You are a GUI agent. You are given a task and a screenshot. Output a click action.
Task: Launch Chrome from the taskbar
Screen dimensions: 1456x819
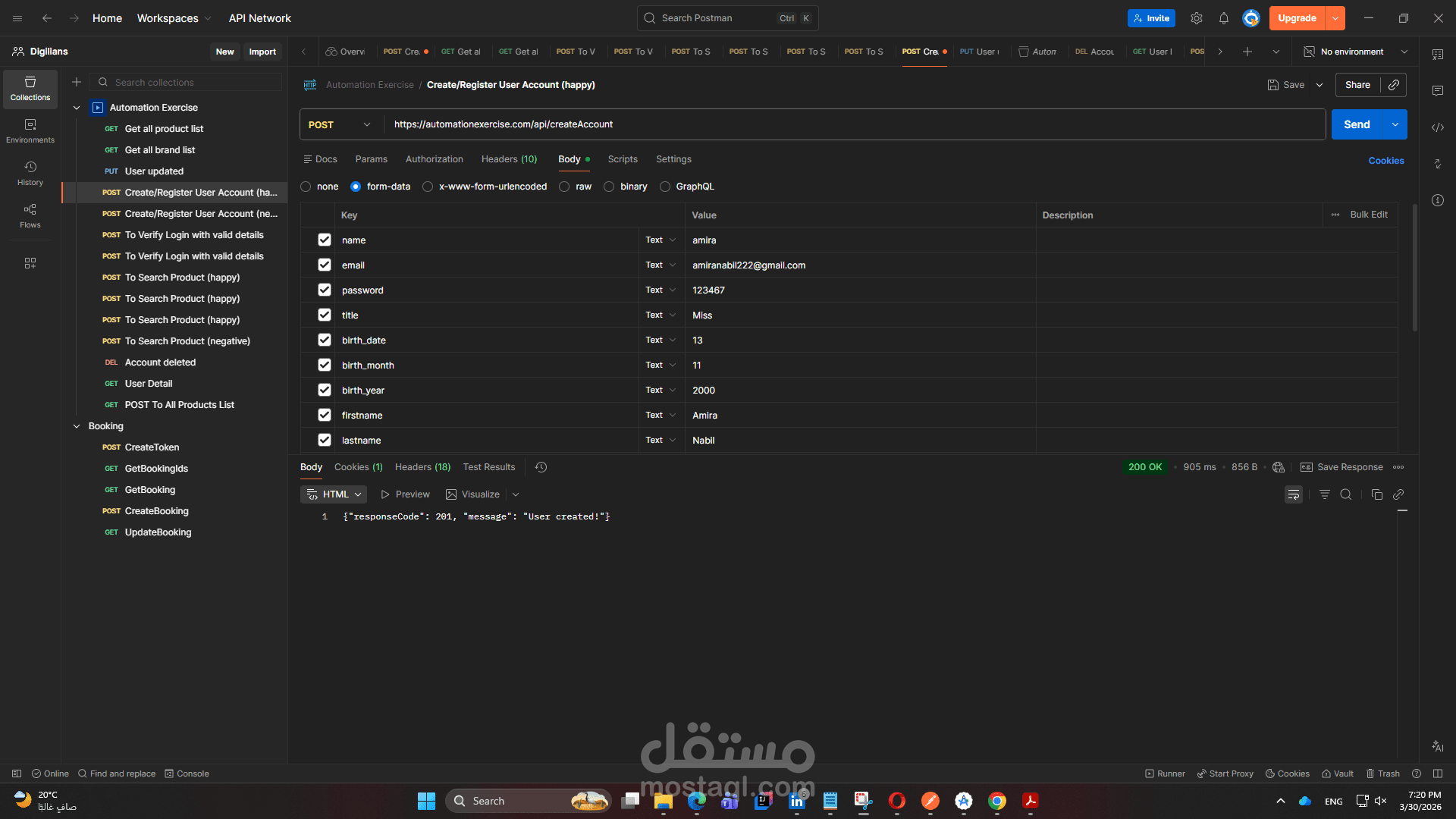[x=996, y=801]
